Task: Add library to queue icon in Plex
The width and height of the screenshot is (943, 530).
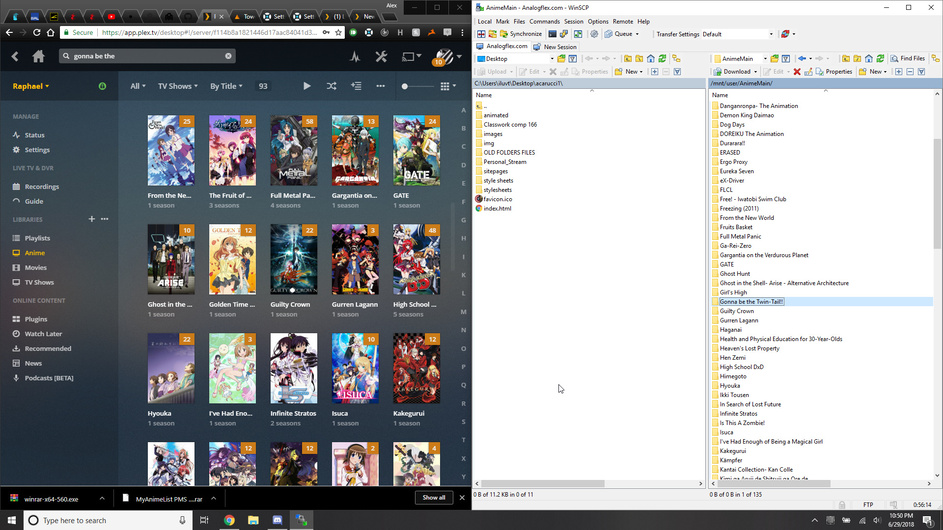Action: (x=356, y=86)
